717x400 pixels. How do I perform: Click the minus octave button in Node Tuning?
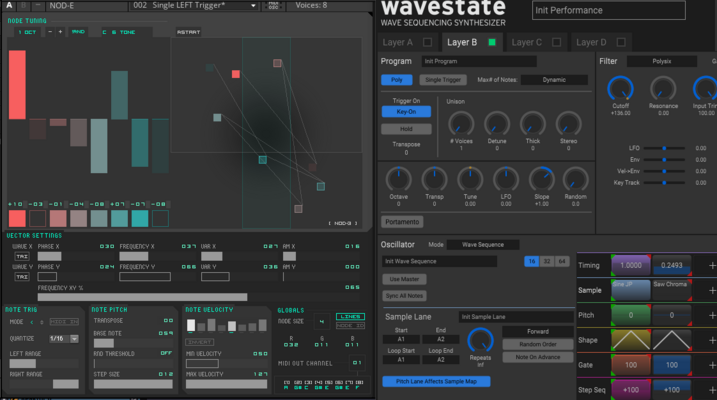point(50,32)
